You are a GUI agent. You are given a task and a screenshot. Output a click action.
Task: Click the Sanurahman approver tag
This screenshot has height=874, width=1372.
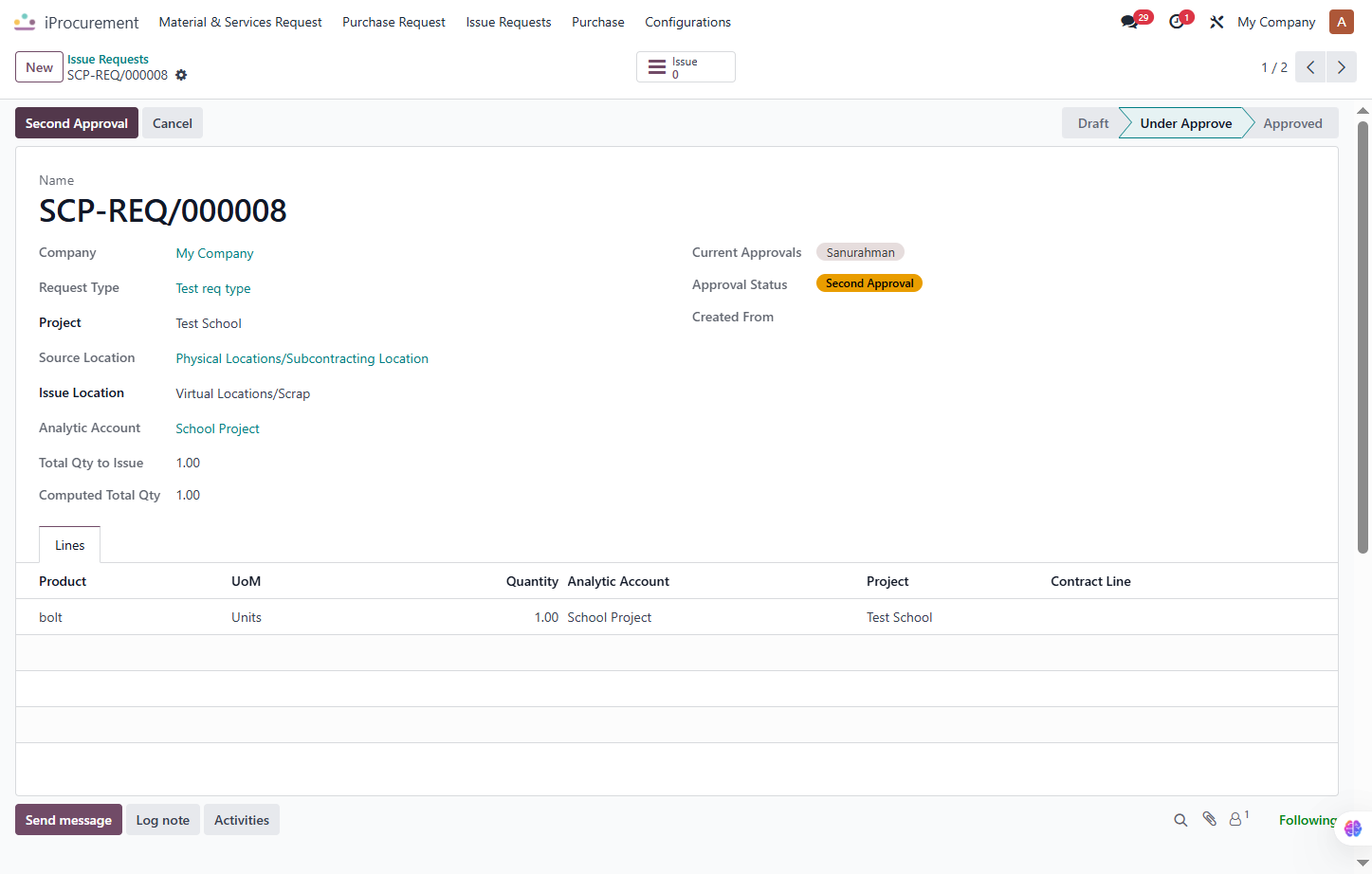pyautogui.click(x=860, y=252)
